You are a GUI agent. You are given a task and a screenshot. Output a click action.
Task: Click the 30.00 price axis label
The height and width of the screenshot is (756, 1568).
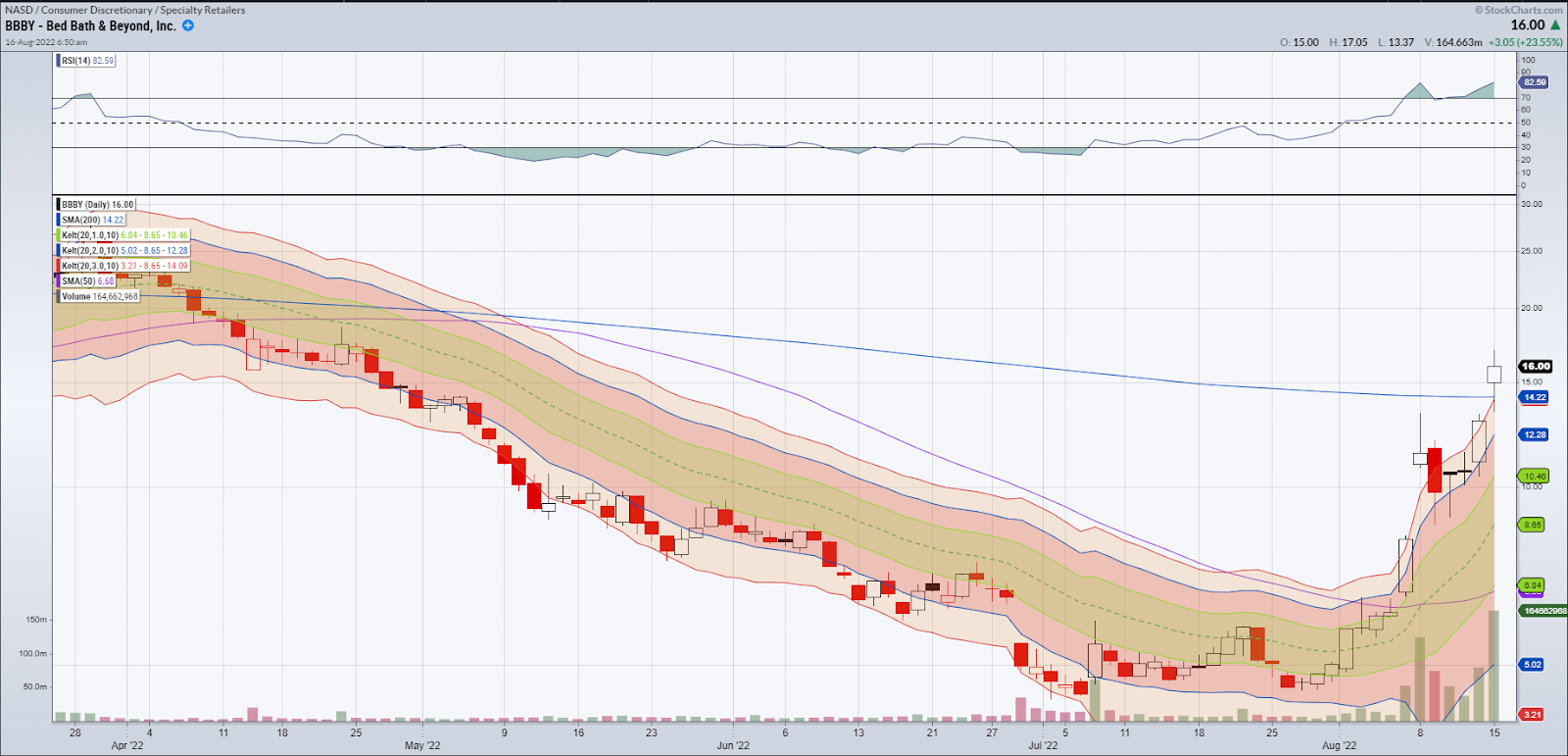point(1531,204)
